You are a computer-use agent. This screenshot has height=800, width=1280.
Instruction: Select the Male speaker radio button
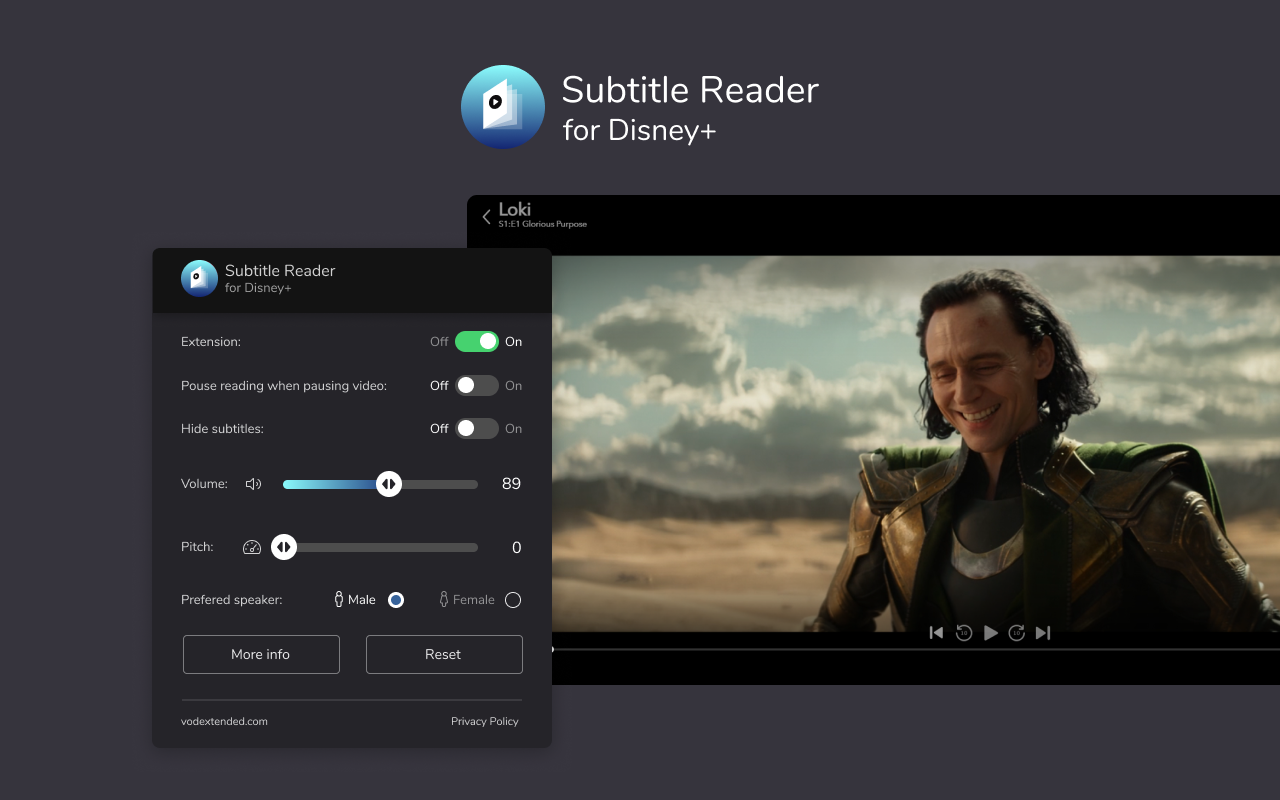click(396, 600)
